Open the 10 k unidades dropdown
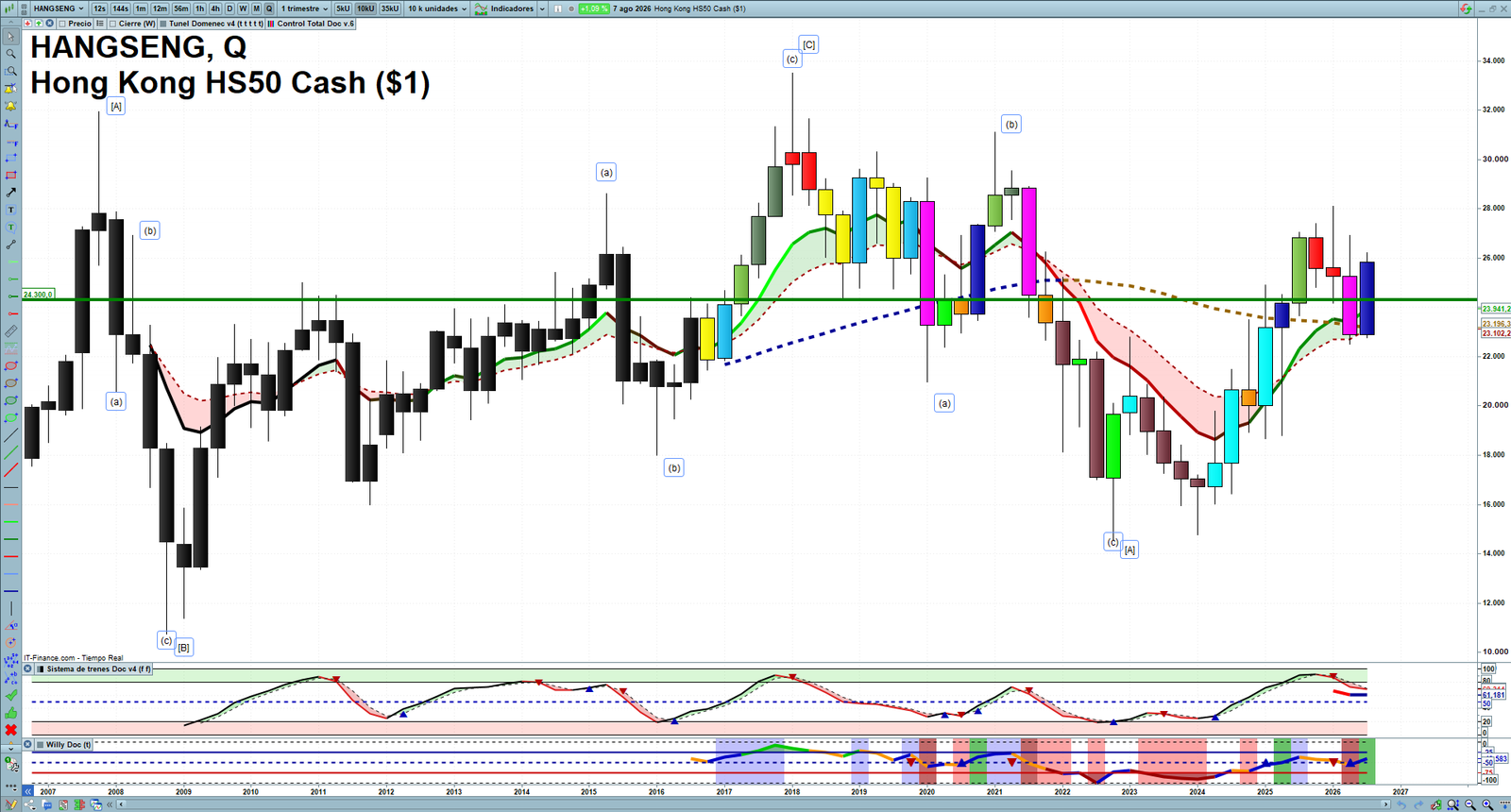Screen dimensions: 1511x812 [437, 8]
